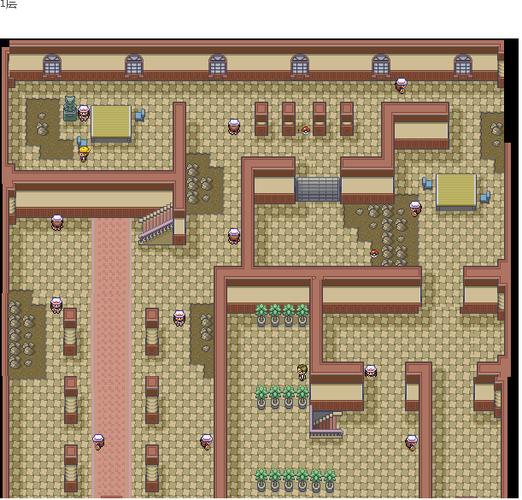
Task: Click the blond-haired character sprite
Action: tap(84, 154)
